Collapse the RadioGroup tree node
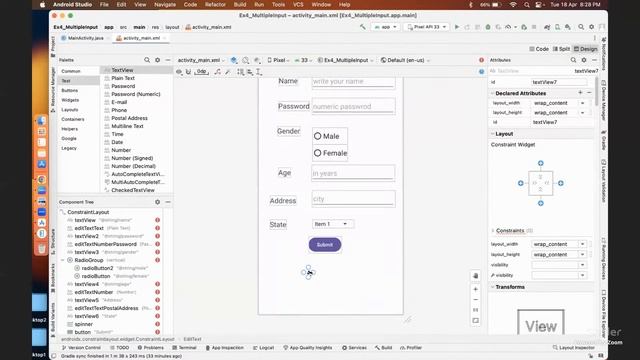Viewport: 640px width, 360px height. click(x=63, y=260)
